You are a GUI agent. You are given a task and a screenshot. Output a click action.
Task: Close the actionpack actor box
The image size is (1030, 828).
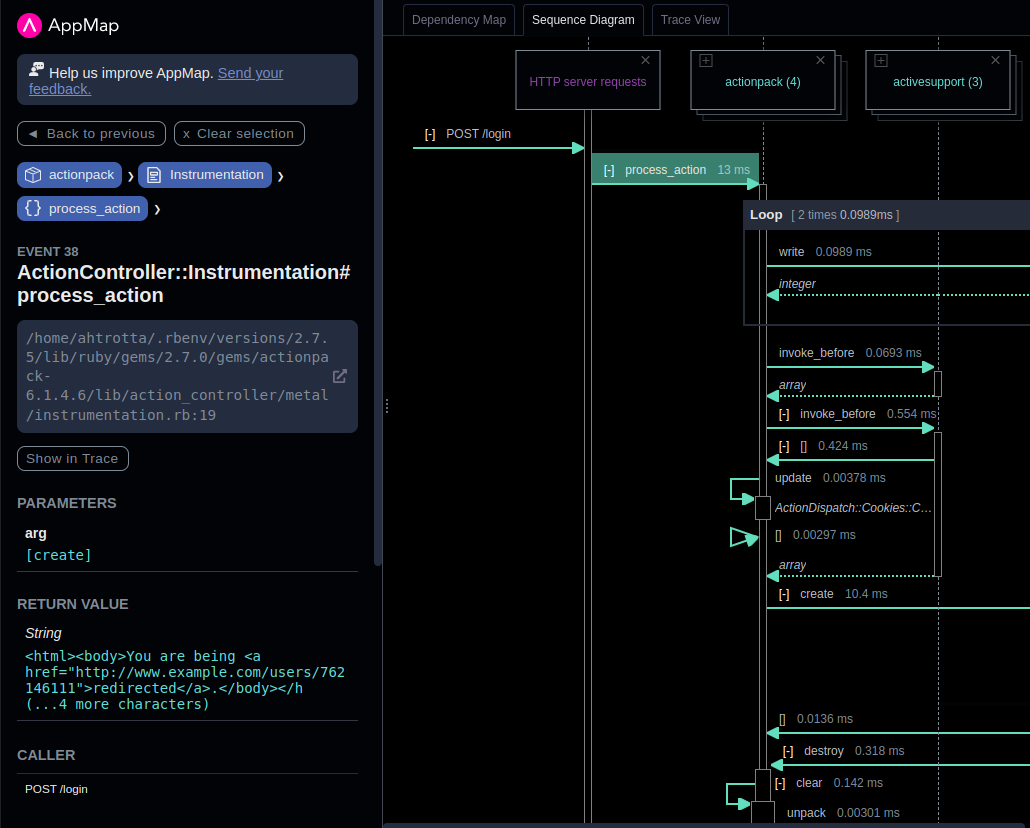tap(820, 60)
